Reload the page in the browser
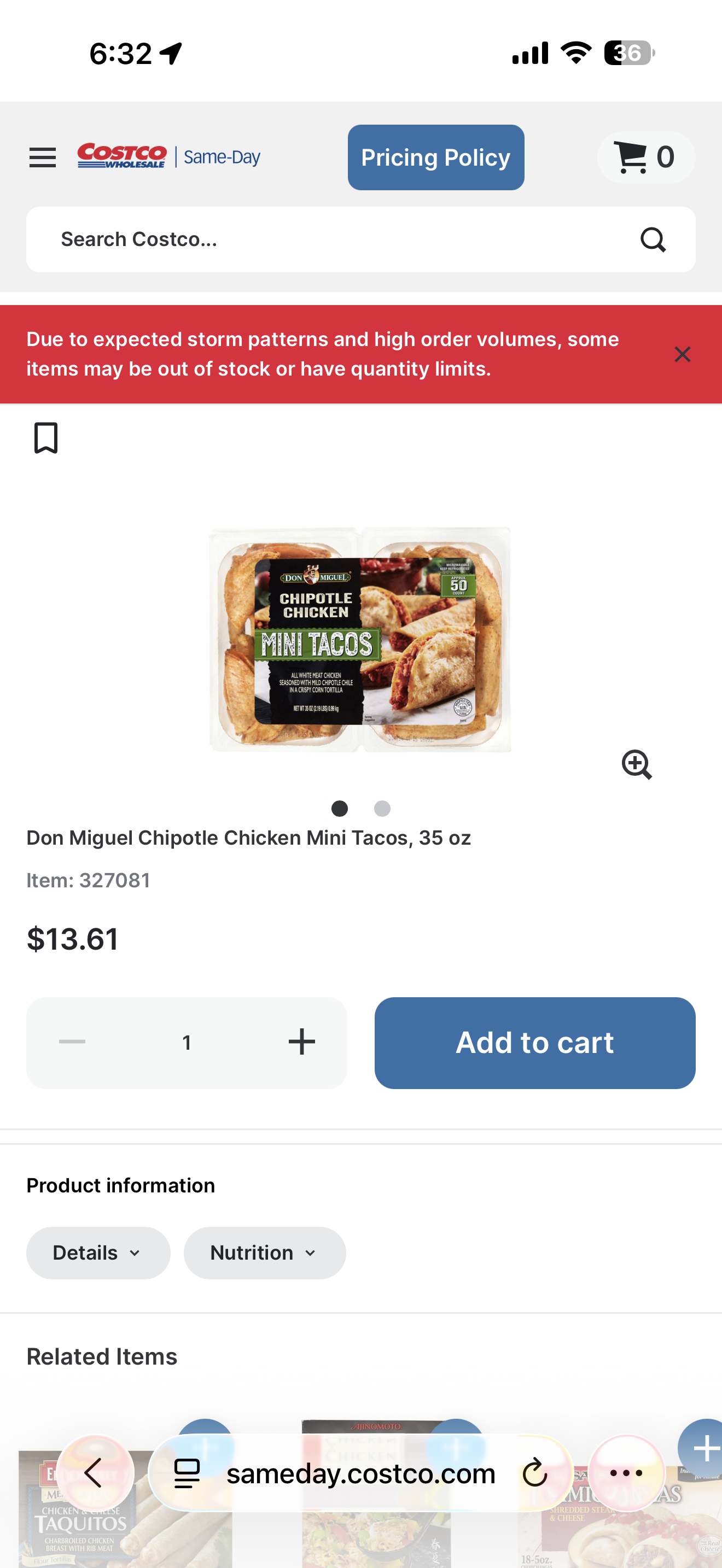Viewport: 722px width, 1568px height. [534, 1473]
